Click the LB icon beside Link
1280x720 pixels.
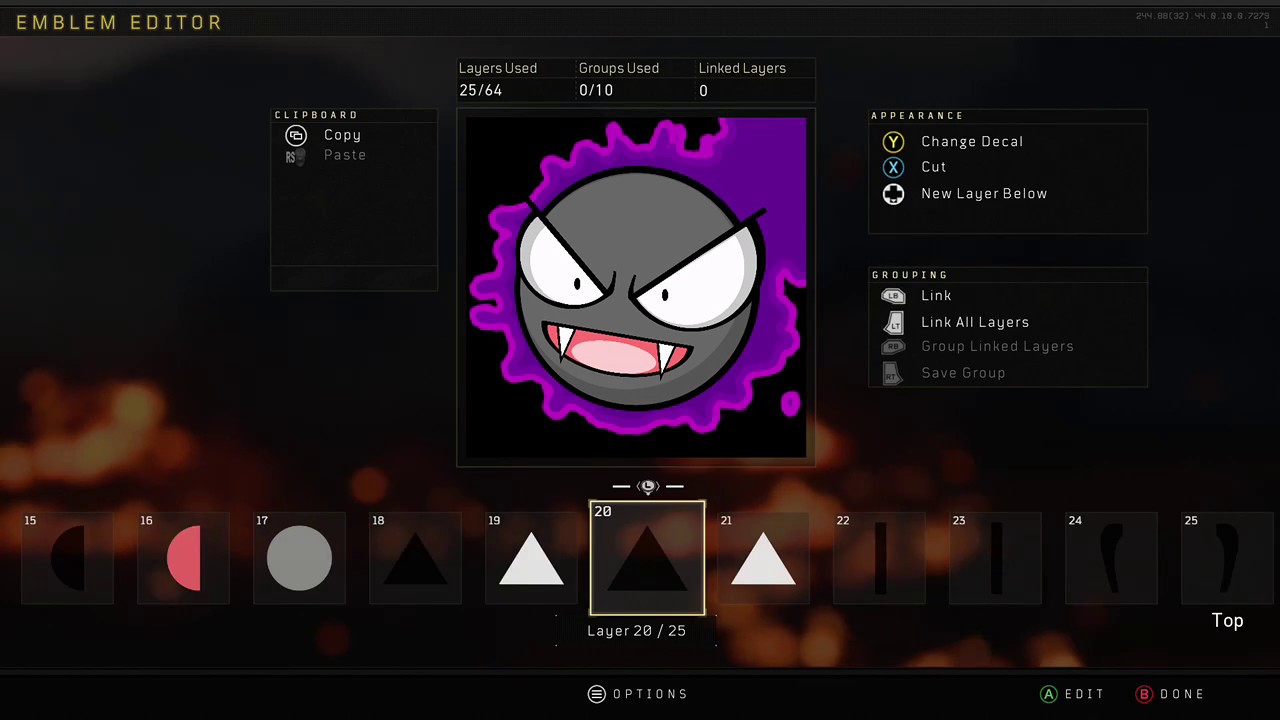[893, 296]
